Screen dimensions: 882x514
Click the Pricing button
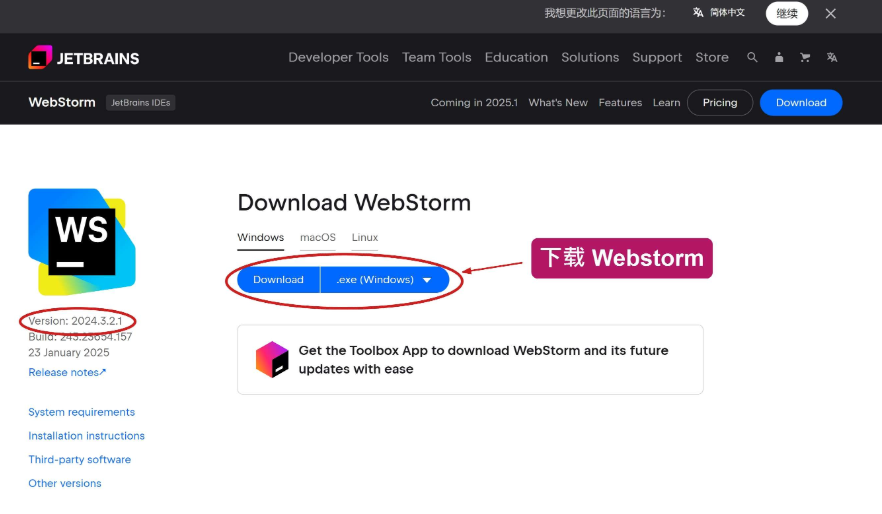click(720, 102)
